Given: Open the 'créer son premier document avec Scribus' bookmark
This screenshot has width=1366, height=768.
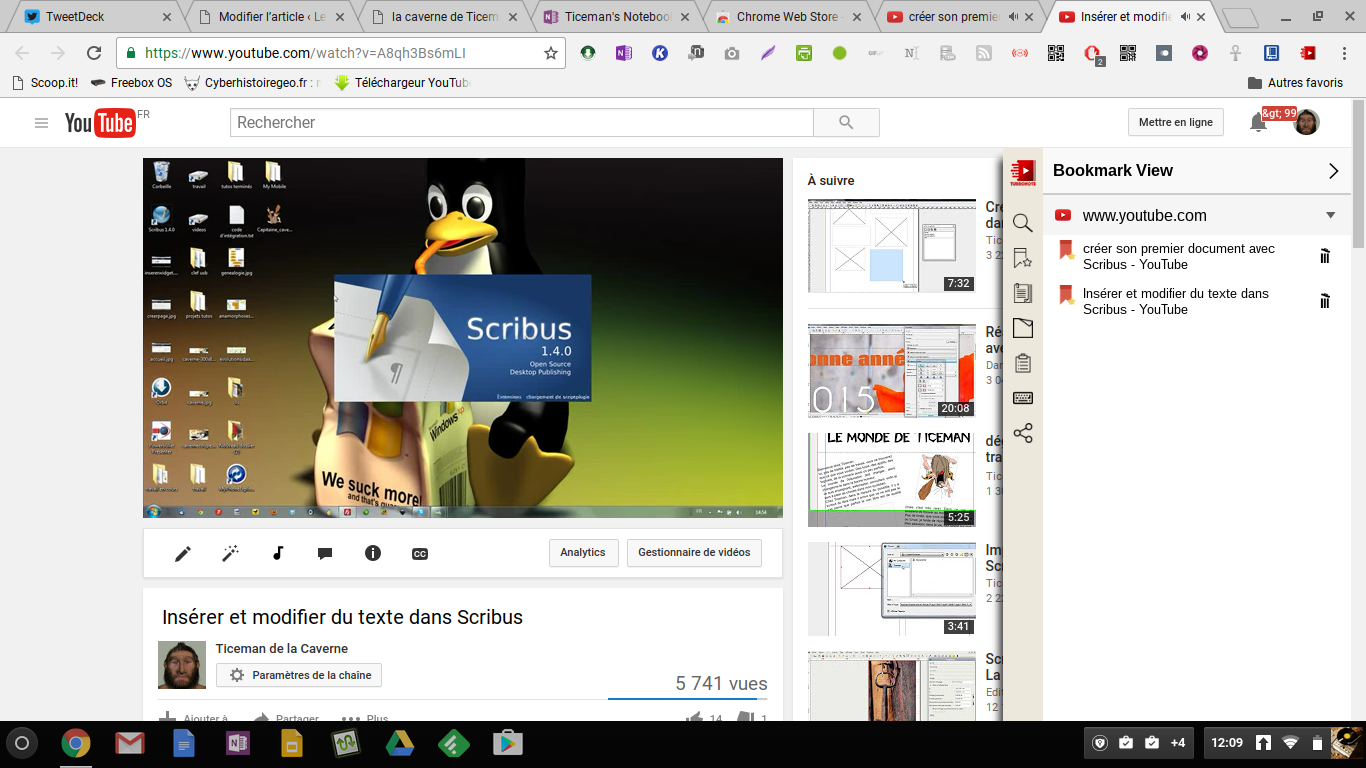Looking at the screenshot, I should (1179, 256).
